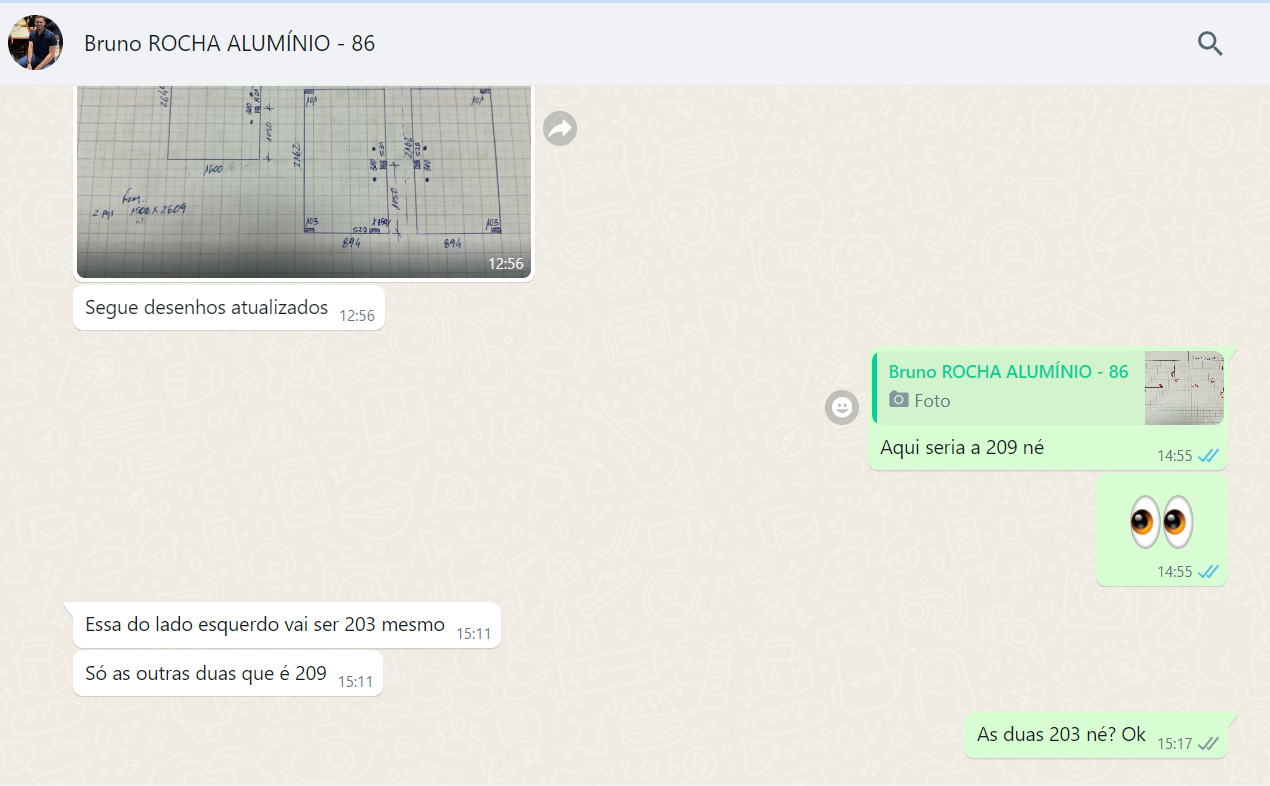The height and width of the screenshot is (786, 1270).
Task: Open contact info from the header name
Action: (229, 43)
